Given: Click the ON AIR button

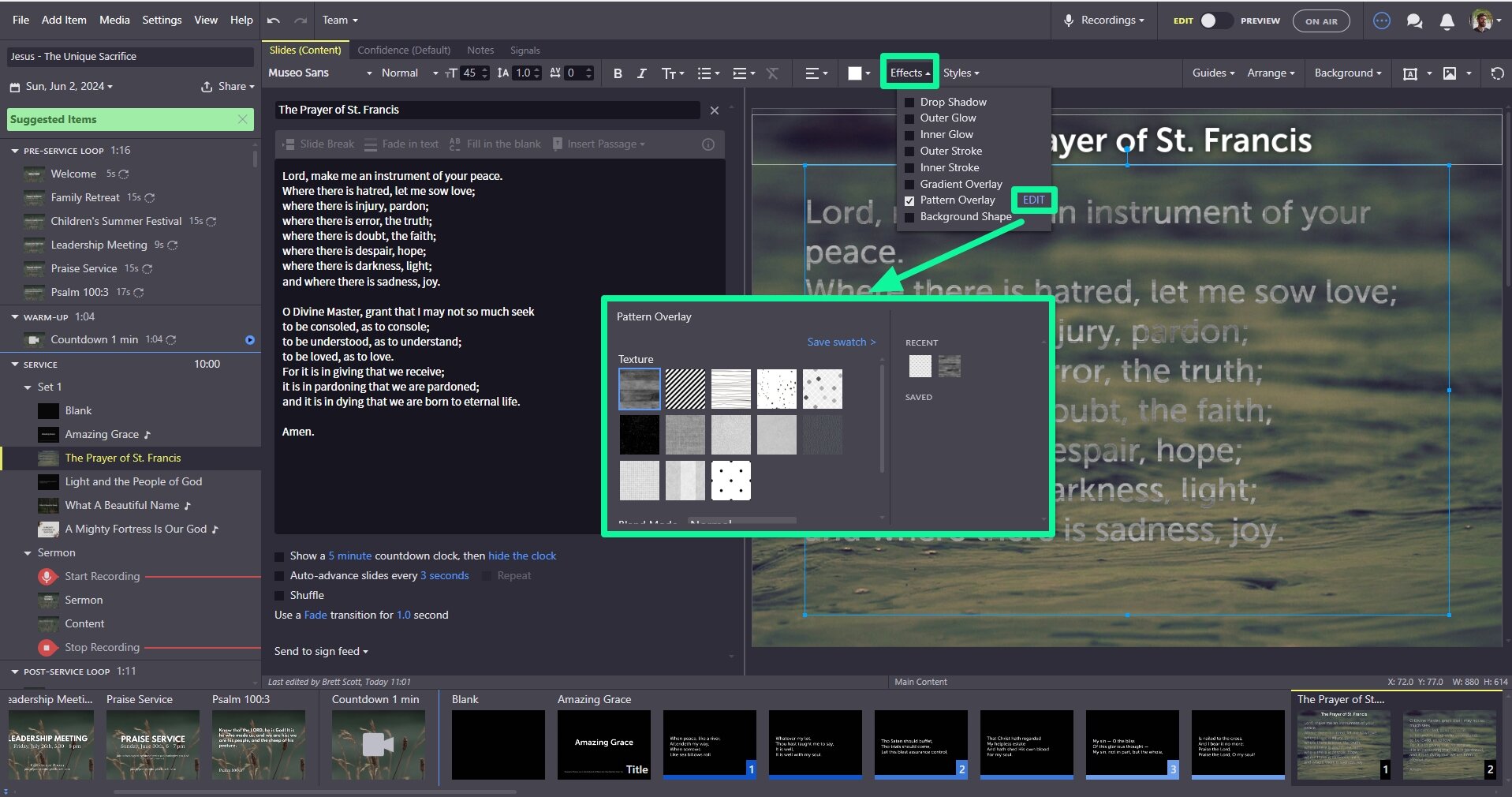Looking at the screenshot, I should point(1321,21).
